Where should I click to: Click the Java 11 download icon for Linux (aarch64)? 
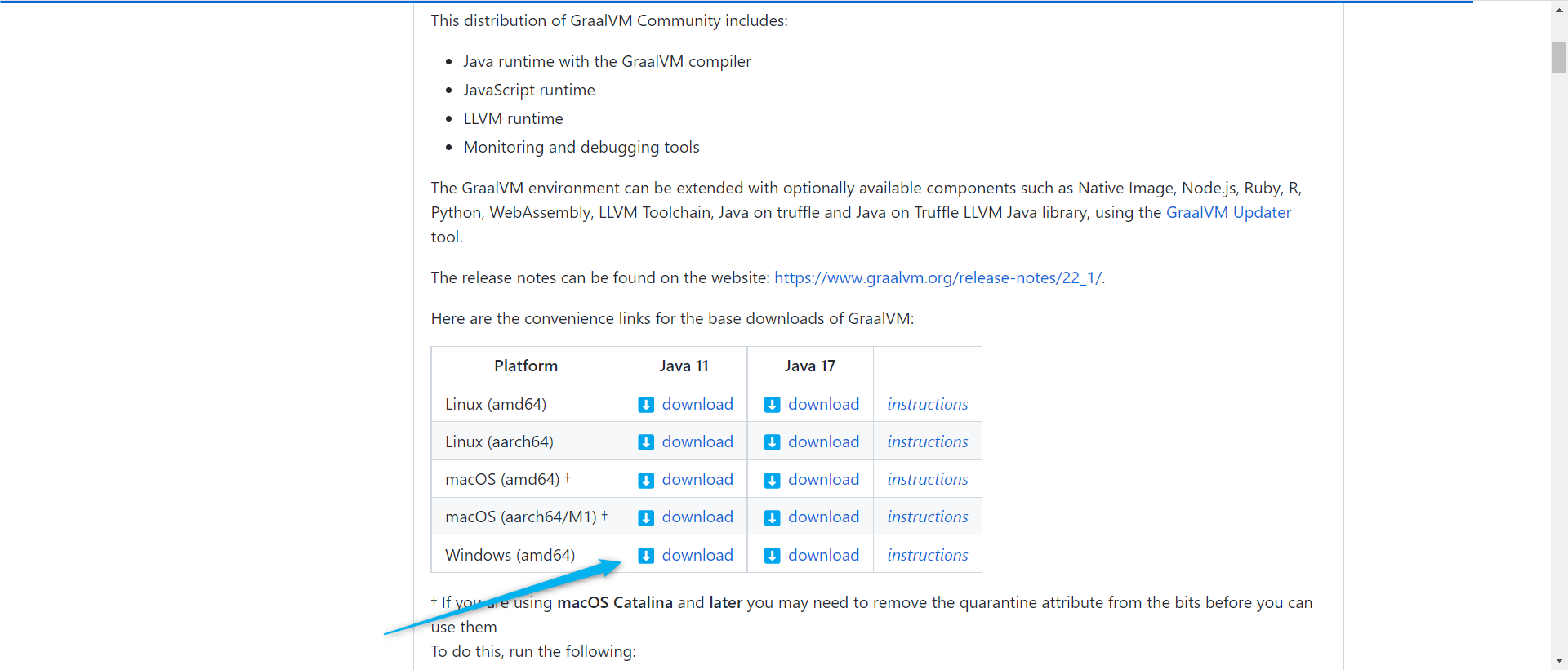point(646,442)
